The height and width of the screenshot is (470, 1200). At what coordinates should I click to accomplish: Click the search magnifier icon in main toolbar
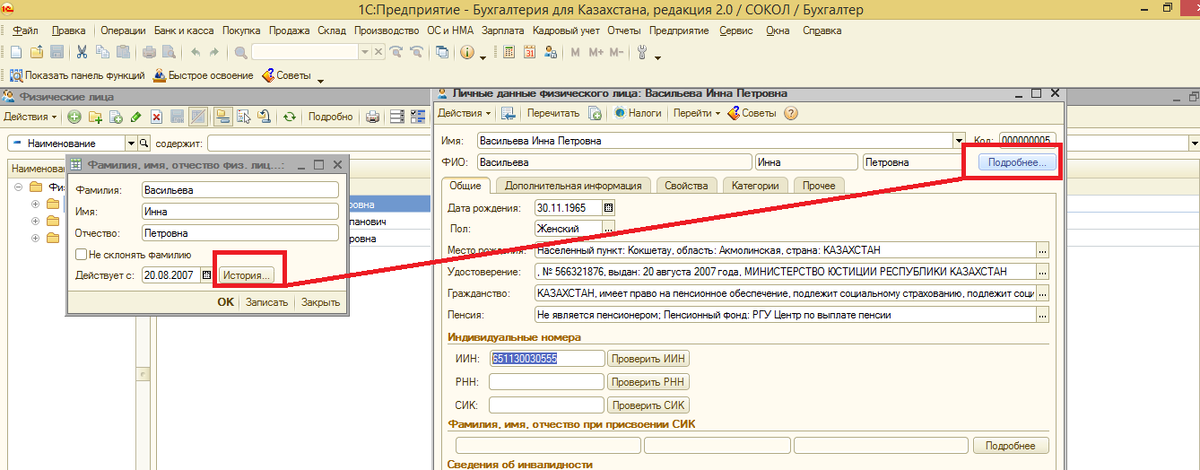pos(240,52)
